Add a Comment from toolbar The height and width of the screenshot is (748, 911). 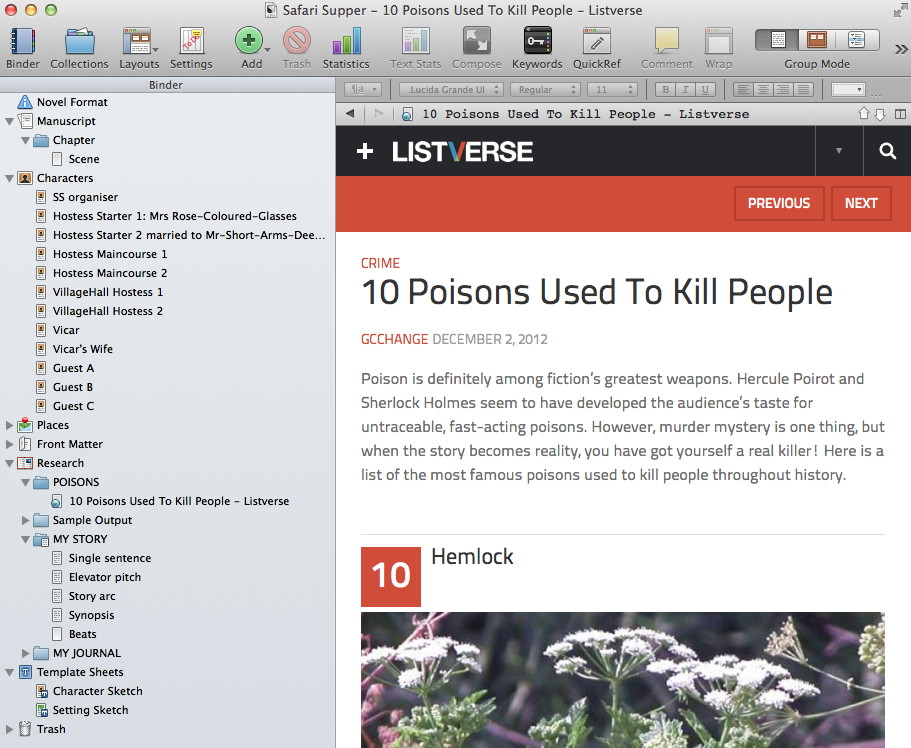click(666, 42)
